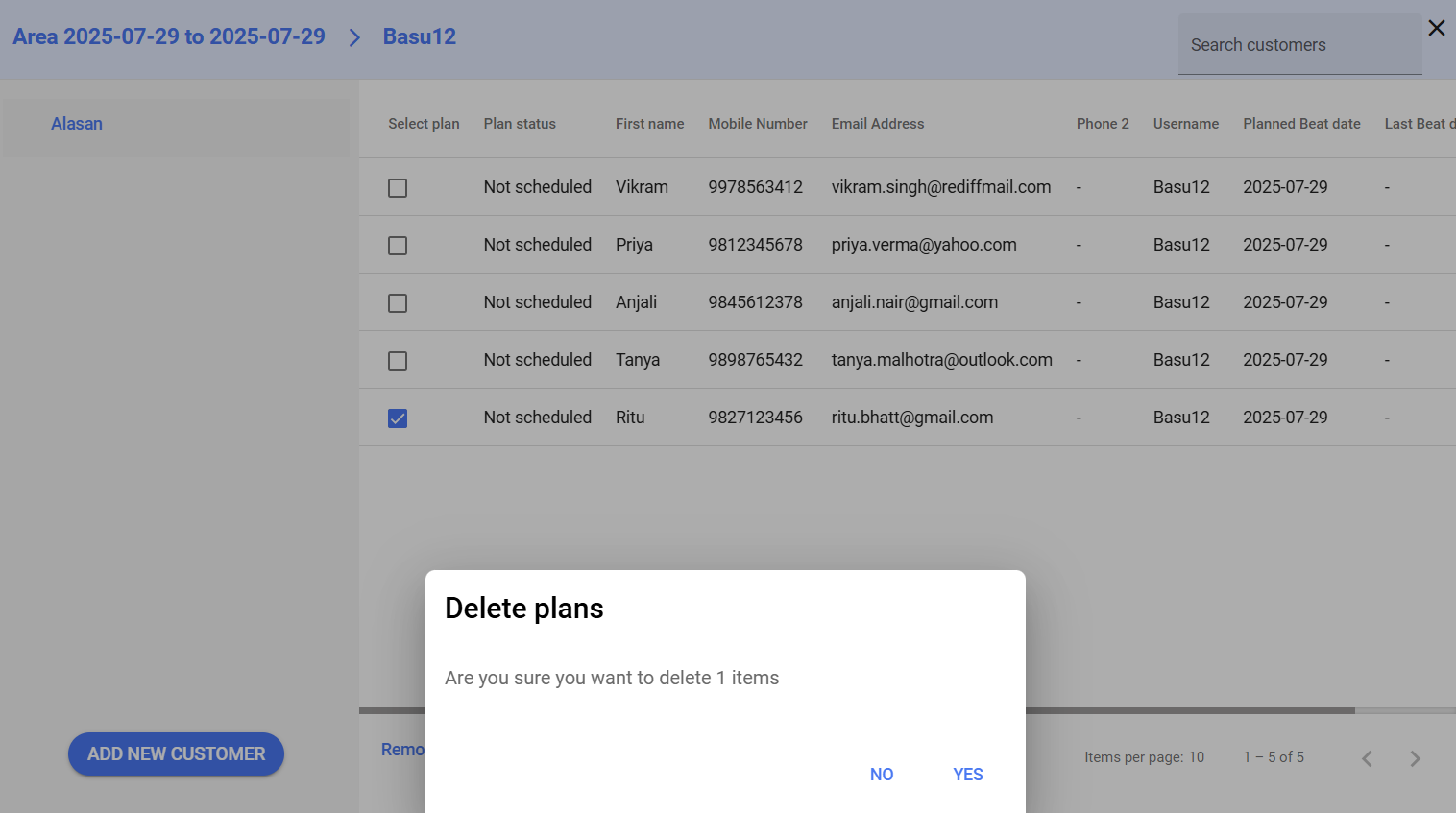Go to previous page arrow

(1367, 758)
